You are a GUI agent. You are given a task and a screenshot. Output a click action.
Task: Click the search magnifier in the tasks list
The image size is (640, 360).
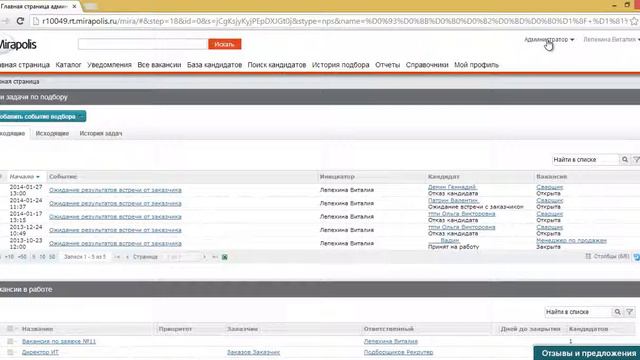(624, 160)
